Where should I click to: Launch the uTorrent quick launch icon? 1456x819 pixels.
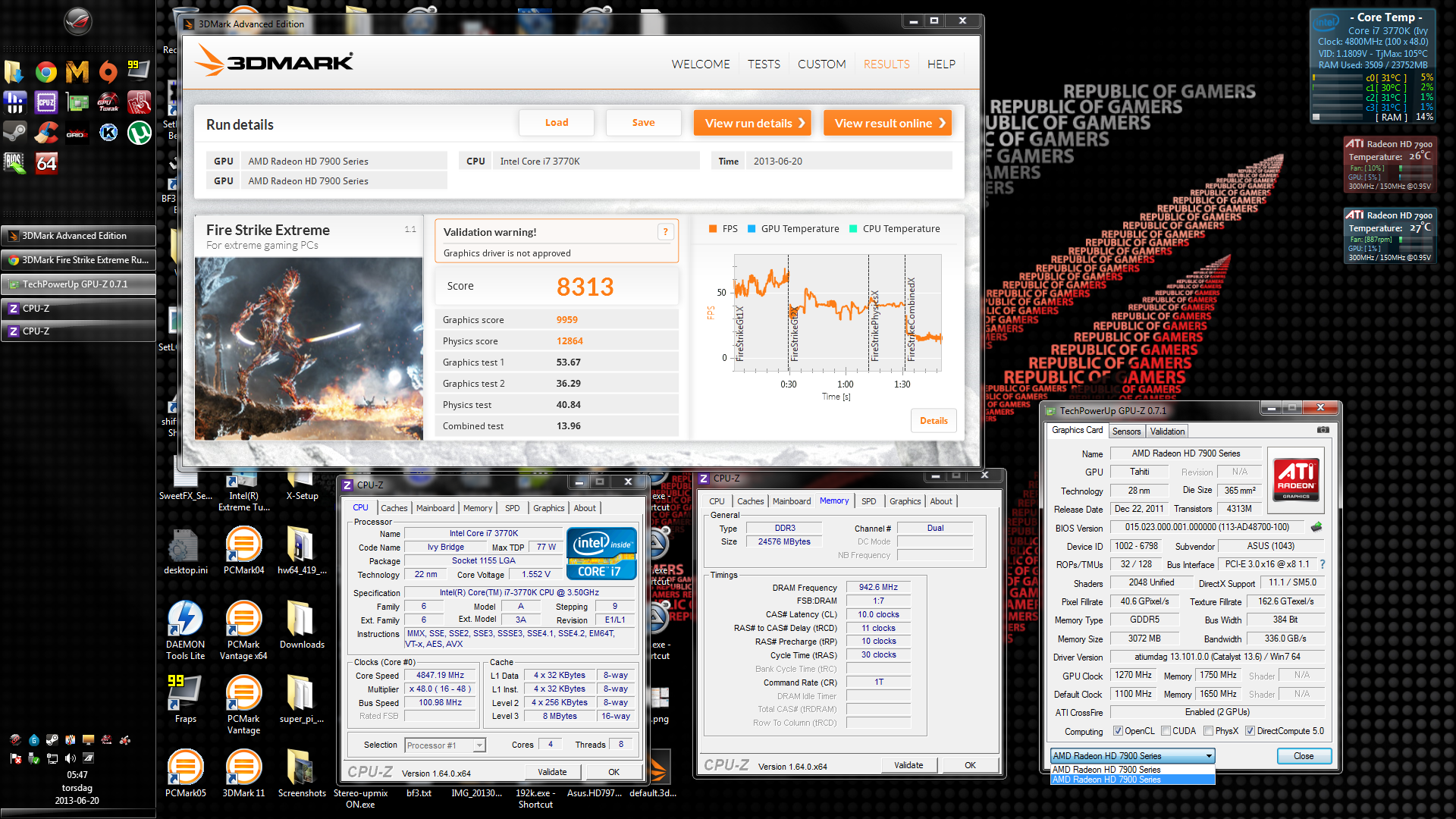point(139,133)
